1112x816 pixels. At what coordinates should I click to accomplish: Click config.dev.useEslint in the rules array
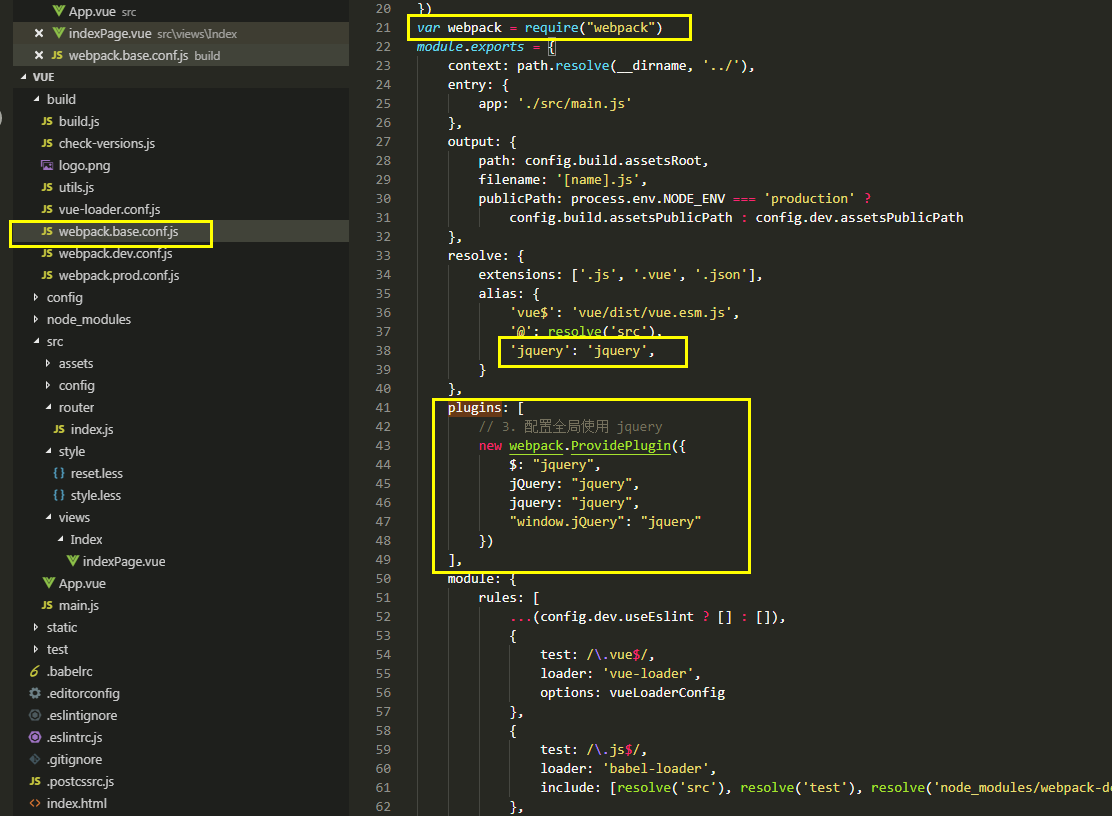coord(616,617)
